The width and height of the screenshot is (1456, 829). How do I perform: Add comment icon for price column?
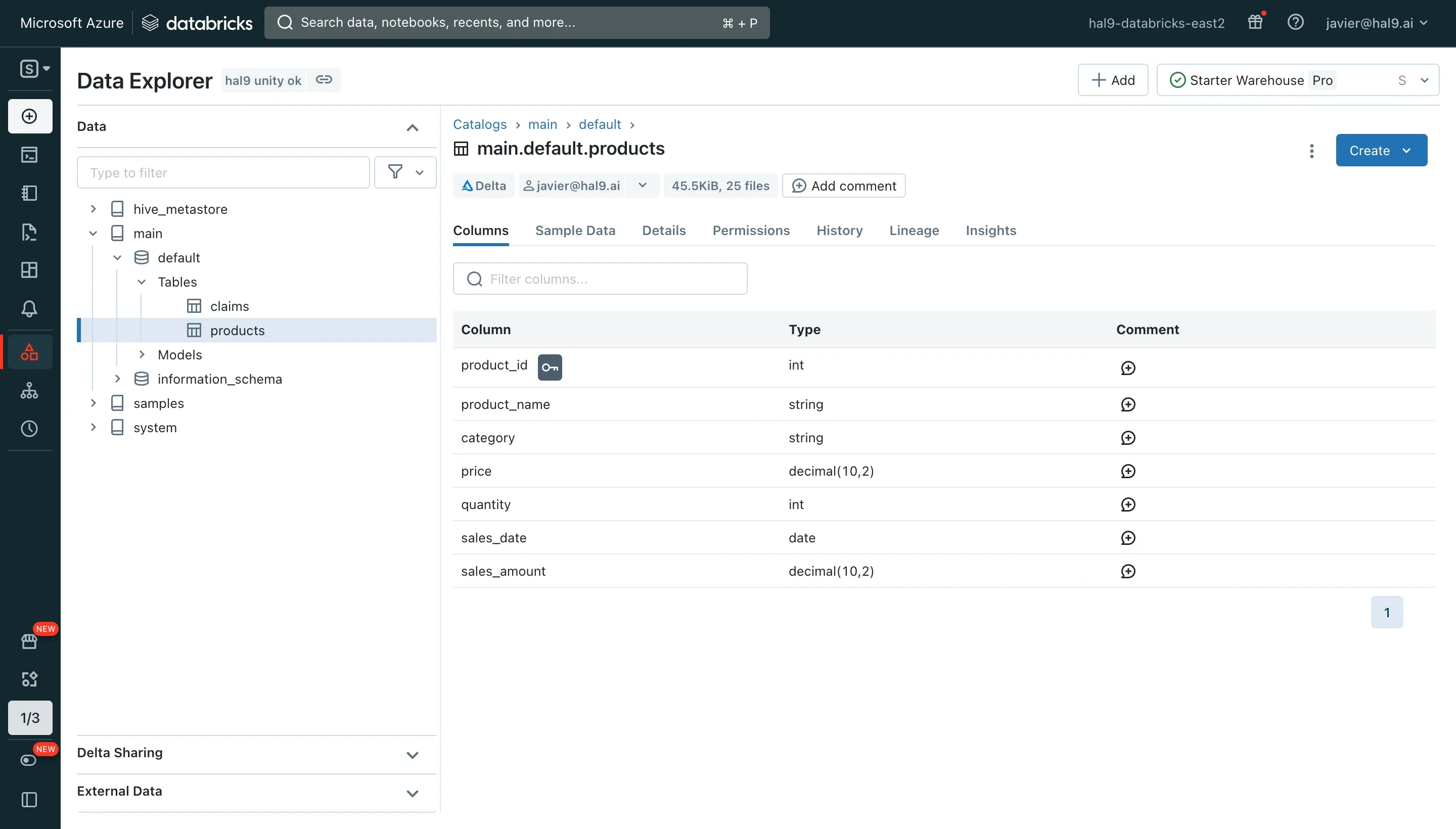coord(1127,472)
